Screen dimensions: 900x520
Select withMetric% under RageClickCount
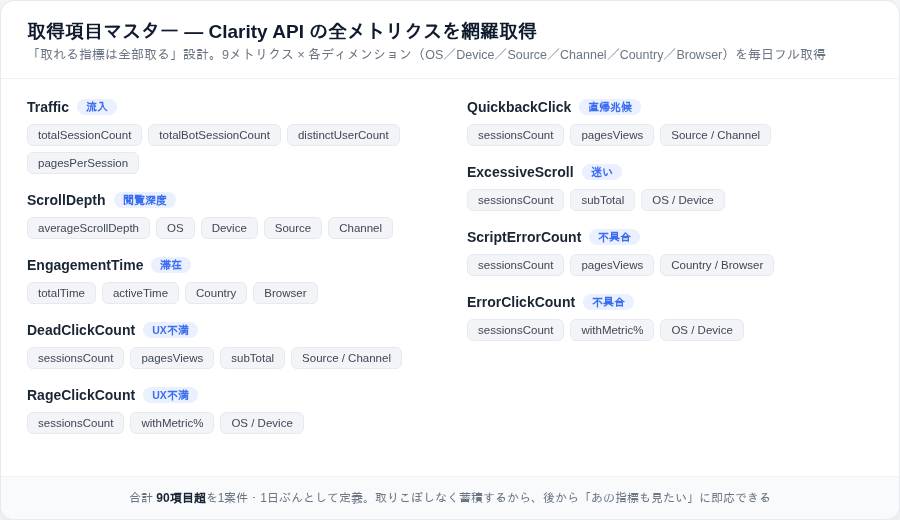pos(172,423)
